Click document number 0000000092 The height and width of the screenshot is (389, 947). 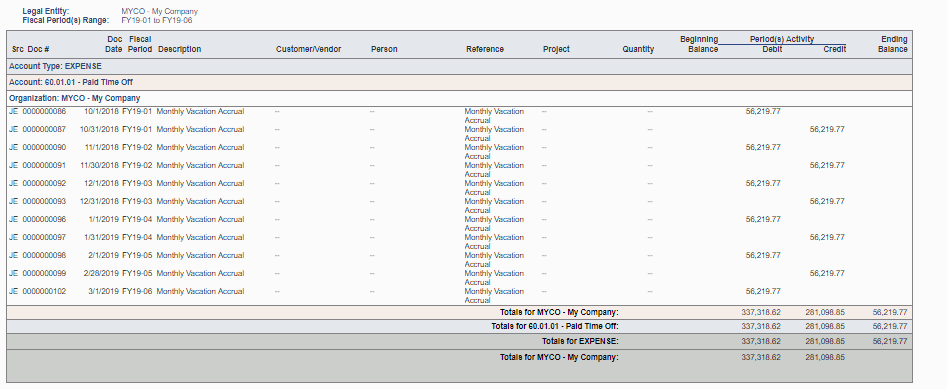(44, 184)
